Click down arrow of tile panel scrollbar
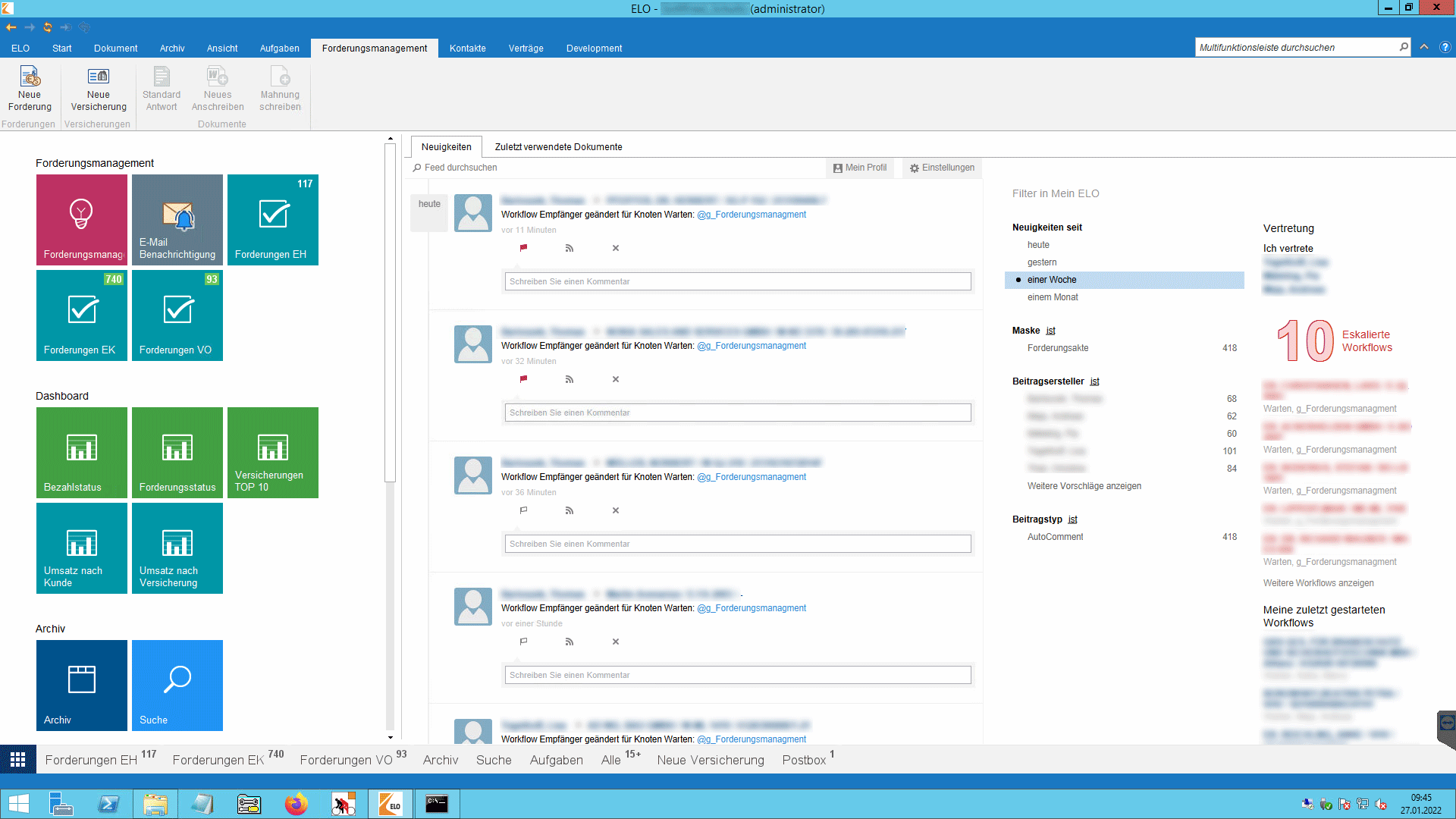Image resolution: width=1456 pixels, height=819 pixels. 391,737
